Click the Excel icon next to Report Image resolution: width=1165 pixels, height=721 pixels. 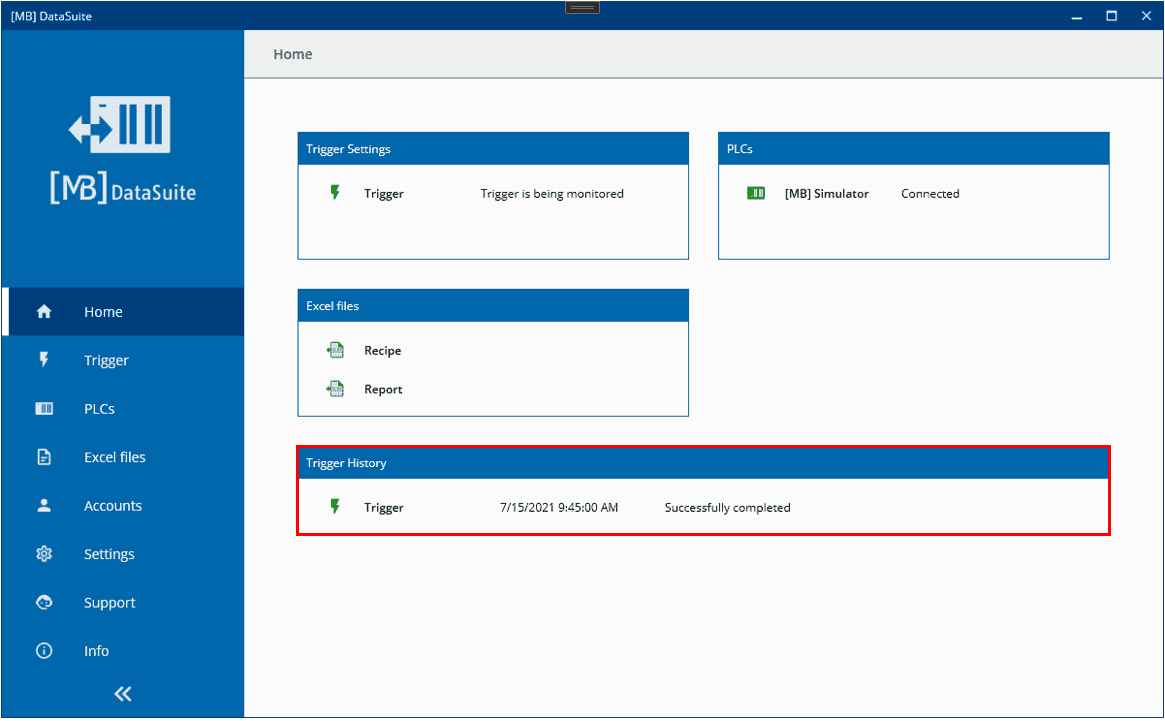coord(335,389)
